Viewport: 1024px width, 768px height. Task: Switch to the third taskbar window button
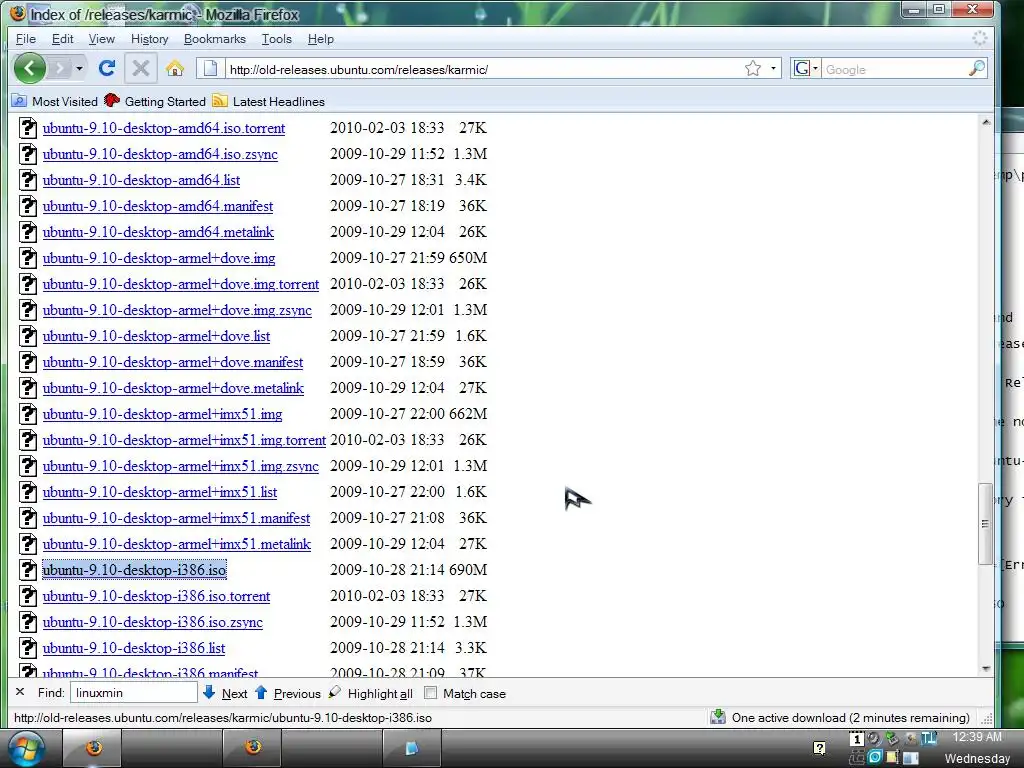click(411, 748)
